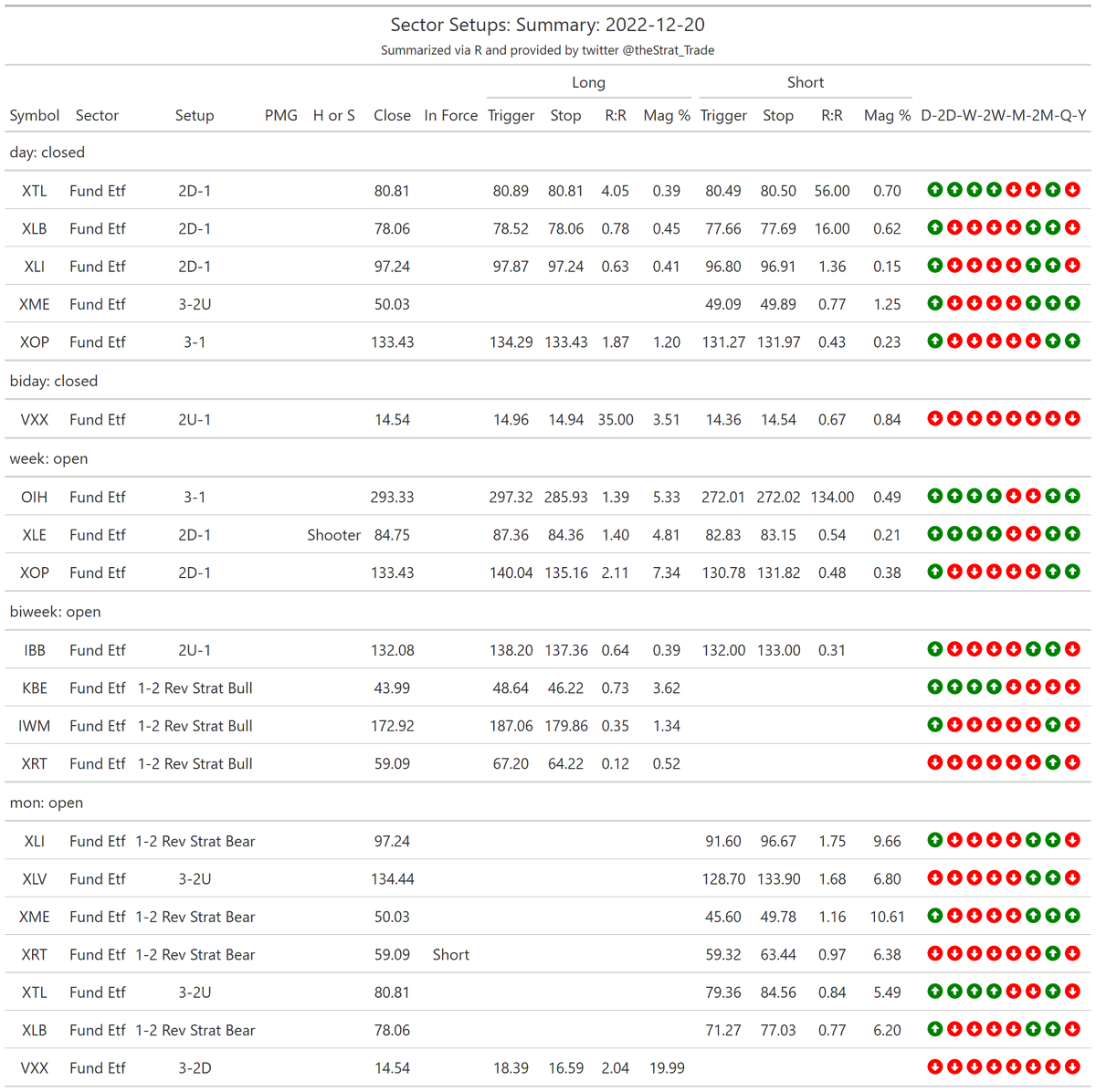This screenshot has width=1096, height=1092.
Task: Select the monthly red arrow in the XLE row
Action: (1014, 533)
